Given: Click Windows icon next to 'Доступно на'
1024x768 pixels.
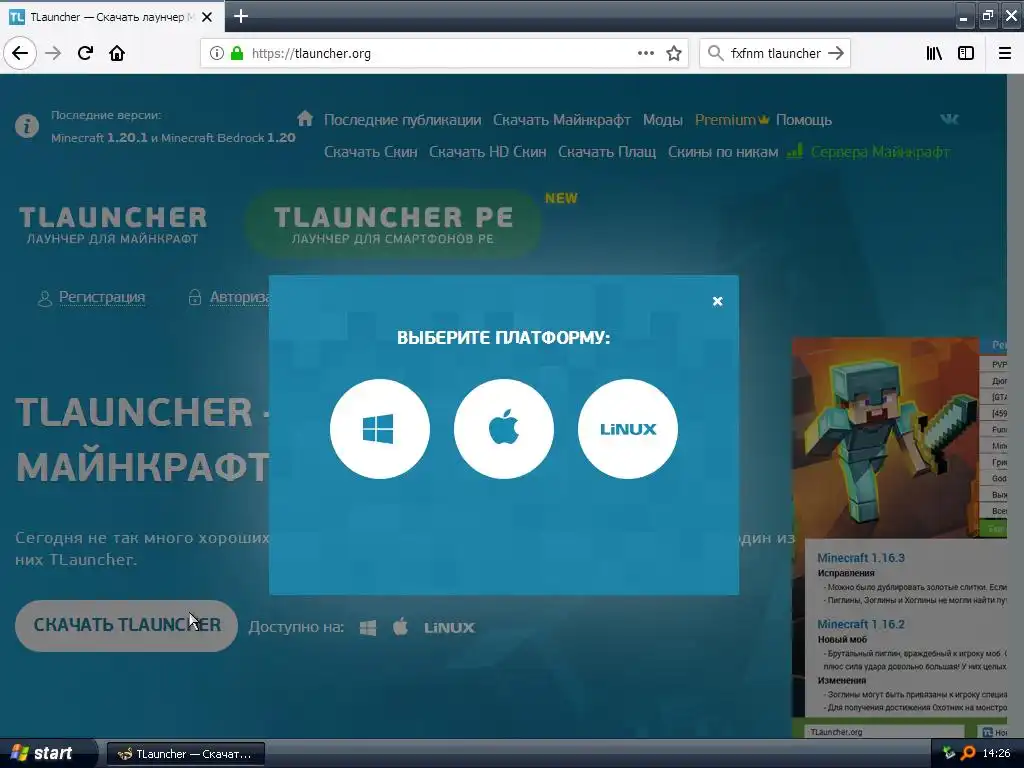Looking at the screenshot, I should (368, 628).
